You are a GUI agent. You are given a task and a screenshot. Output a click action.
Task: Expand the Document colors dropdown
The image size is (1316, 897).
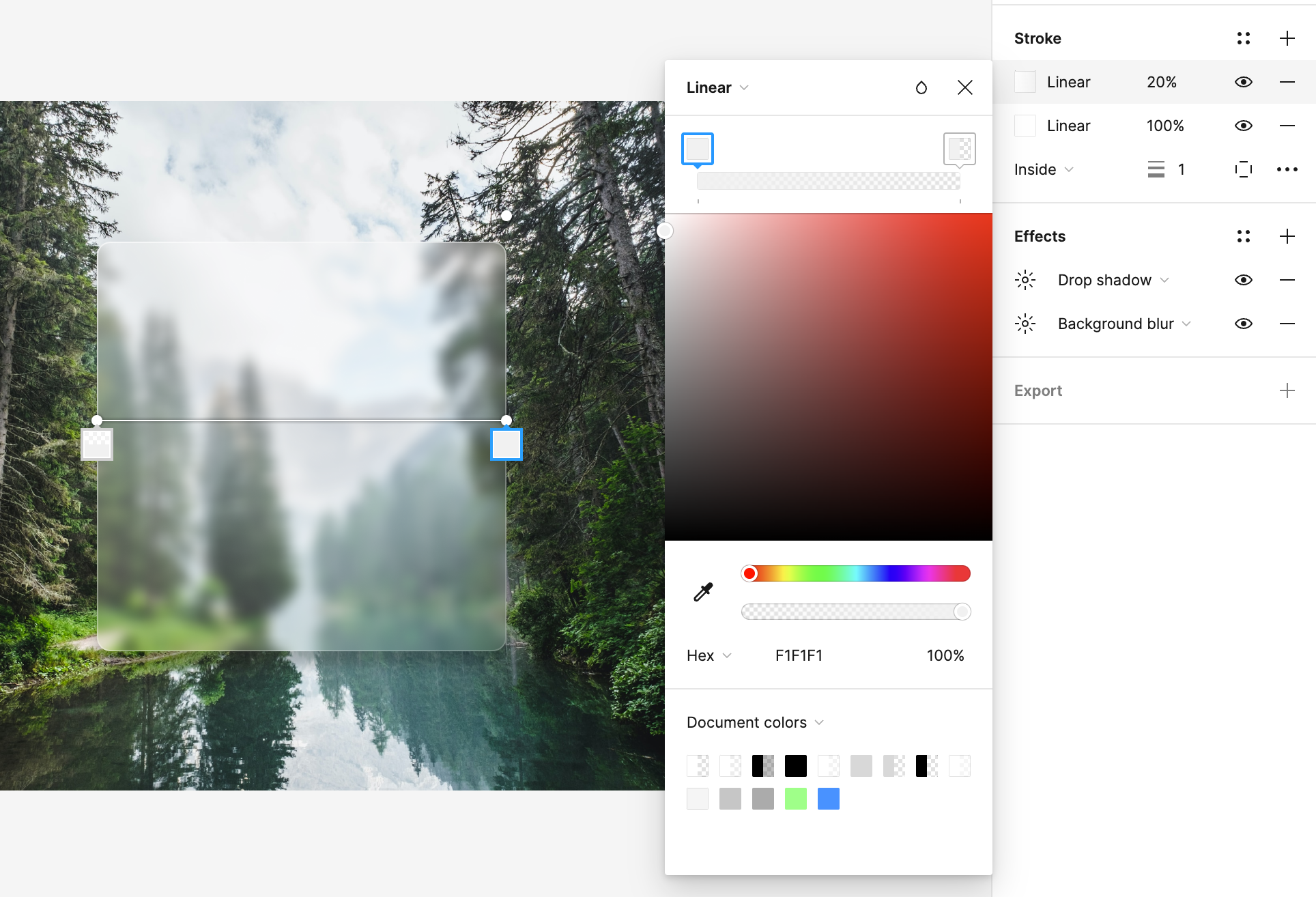[754, 722]
